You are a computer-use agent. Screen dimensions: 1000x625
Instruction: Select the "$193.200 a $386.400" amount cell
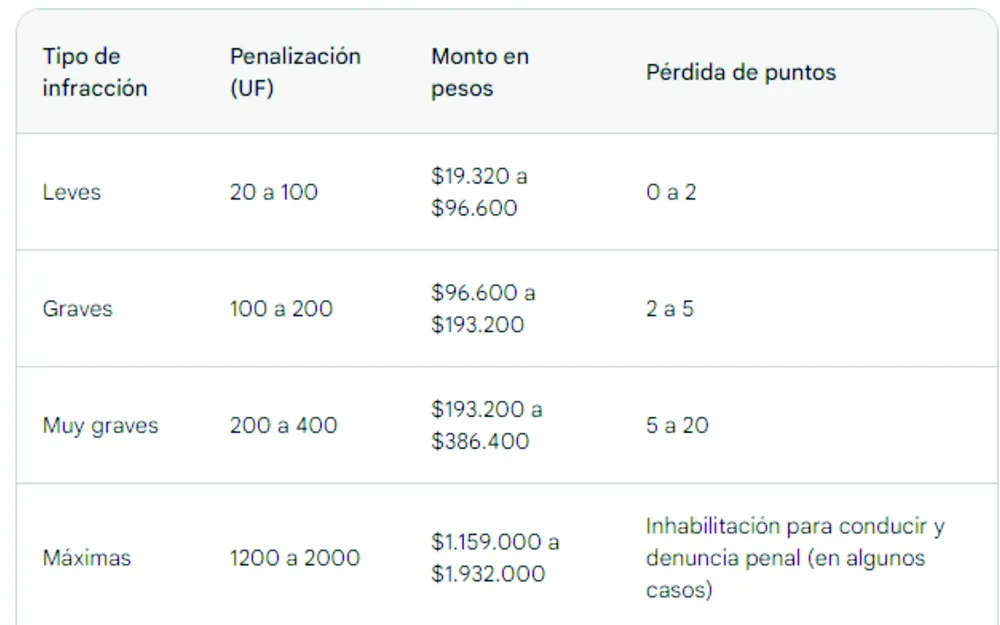coord(487,425)
